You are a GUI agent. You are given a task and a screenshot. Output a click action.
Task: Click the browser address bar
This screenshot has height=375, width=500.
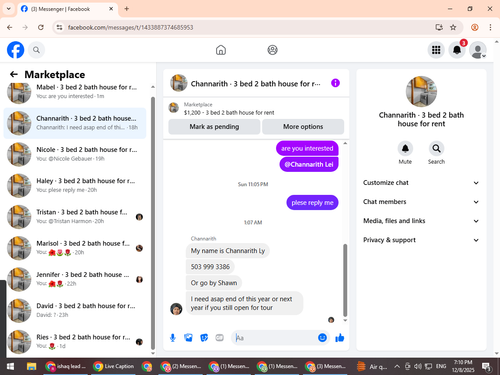(247, 27)
